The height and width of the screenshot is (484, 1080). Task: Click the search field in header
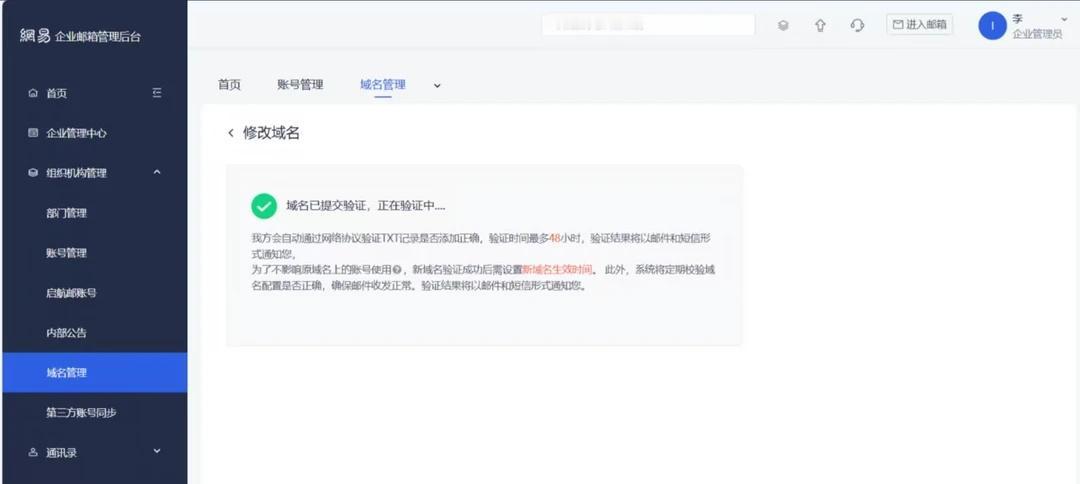click(x=647, y=25)
